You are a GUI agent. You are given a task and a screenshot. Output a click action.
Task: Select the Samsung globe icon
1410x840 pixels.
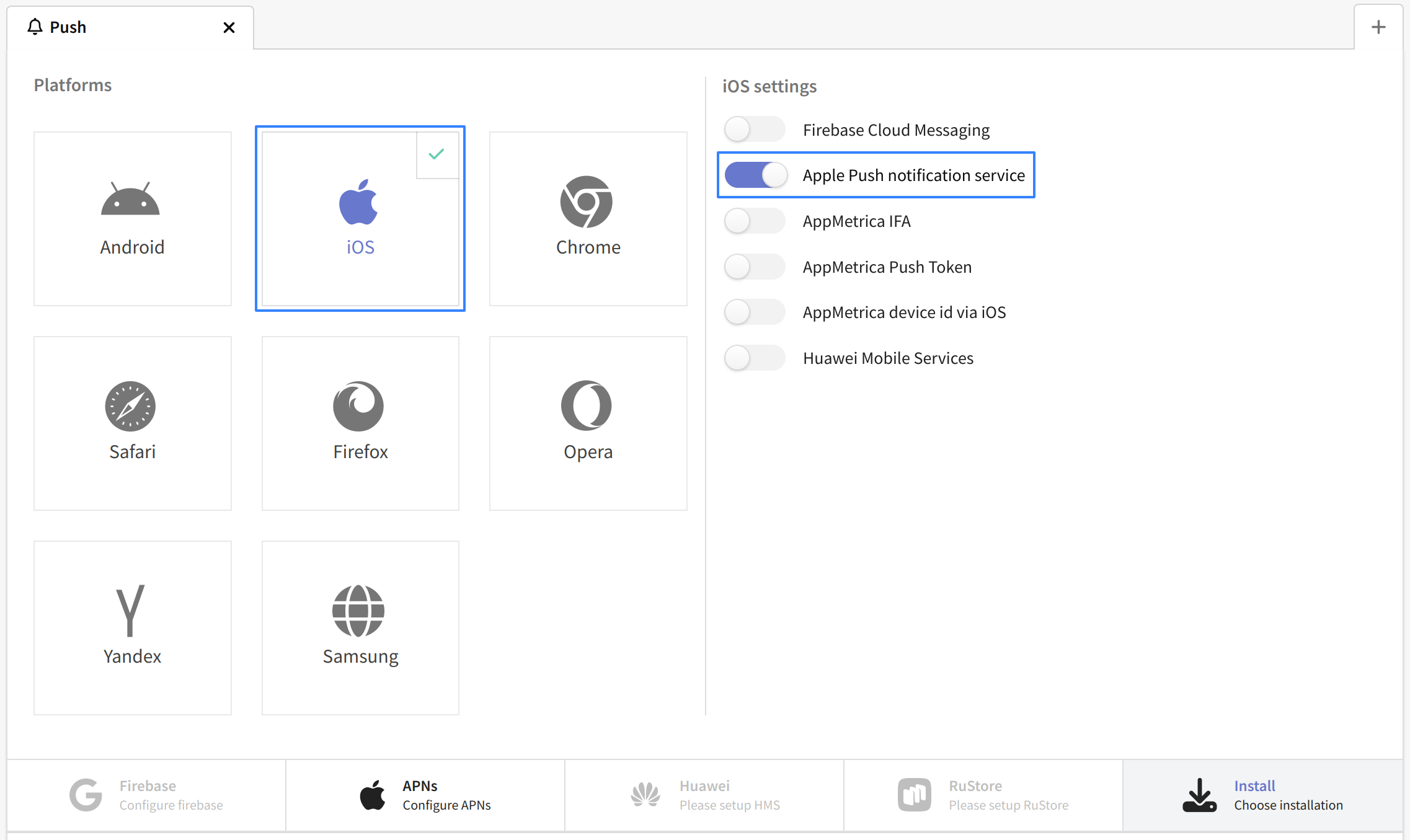click(x=358, y=611)
